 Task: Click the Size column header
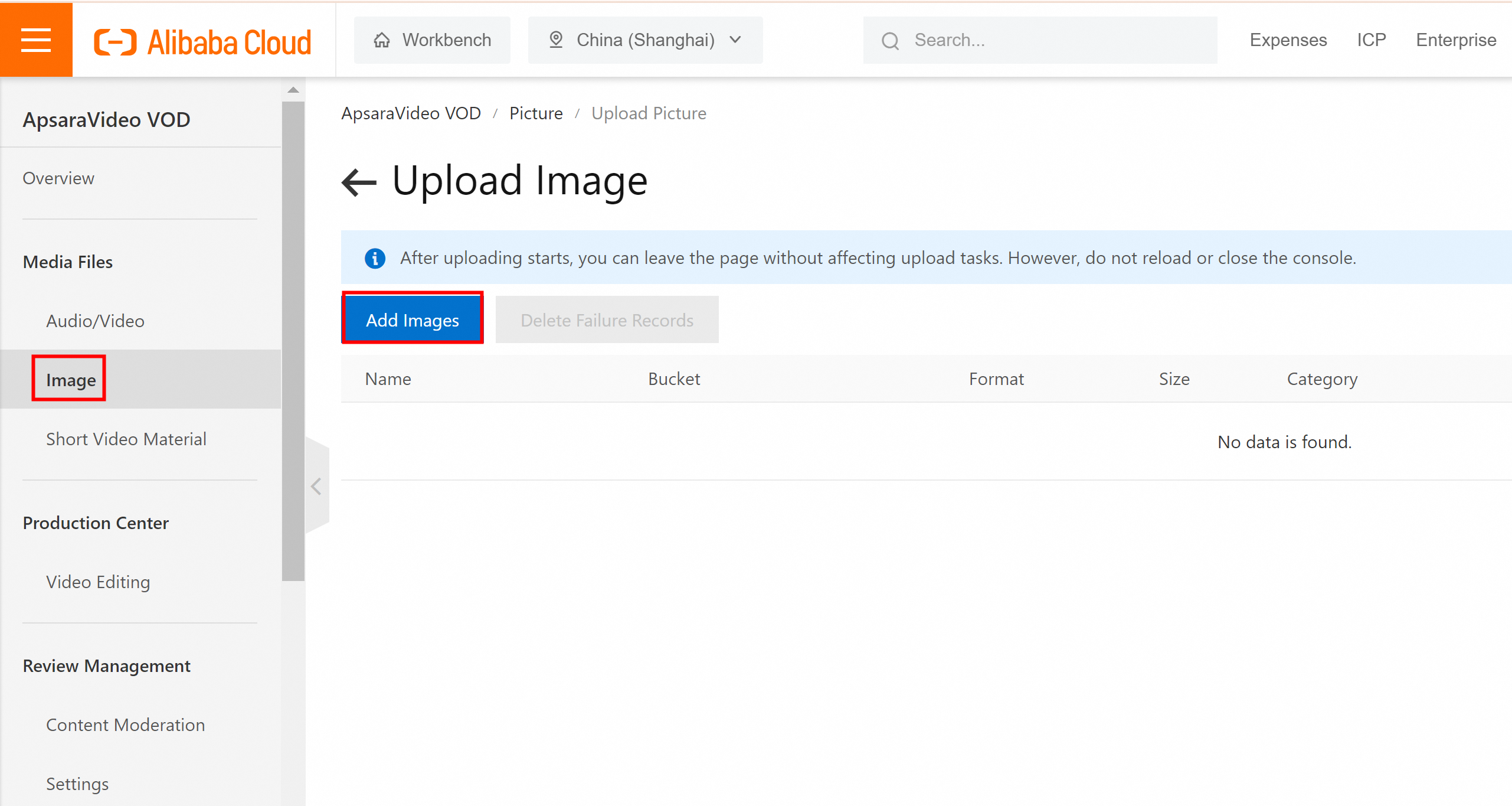[1174, 378]
